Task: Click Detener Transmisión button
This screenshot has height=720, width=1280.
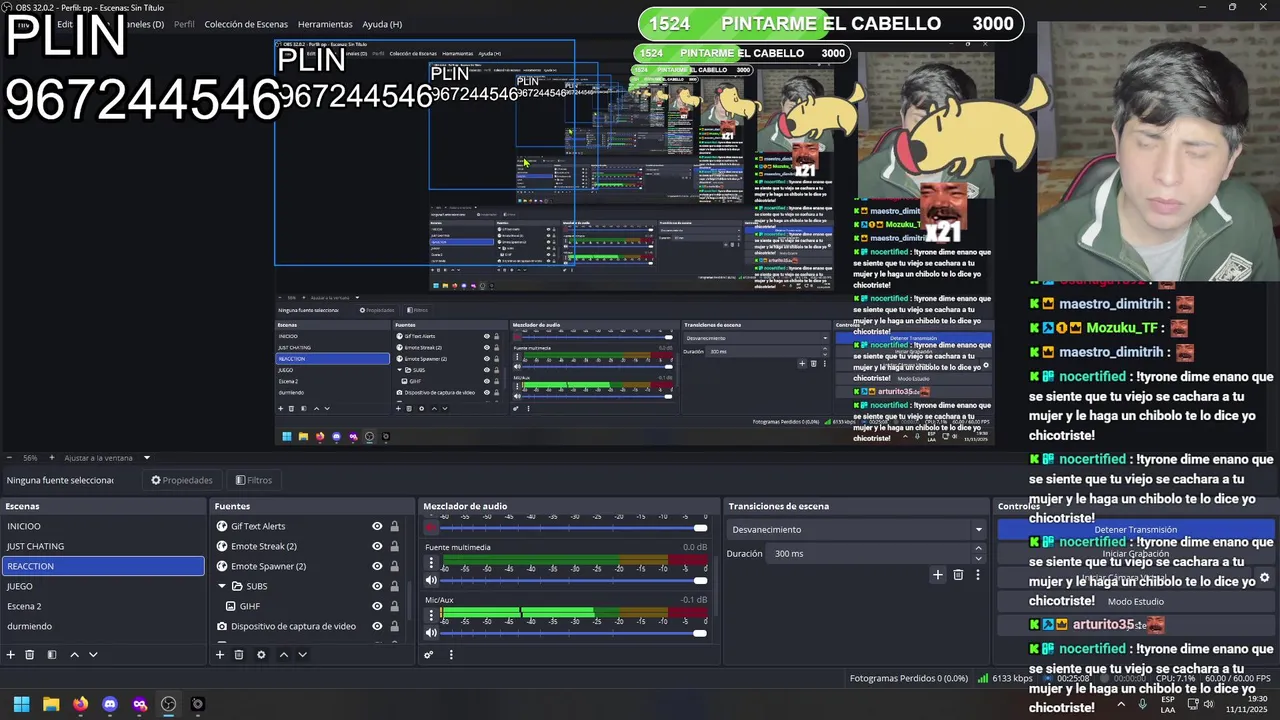Action: click(x=1136, y=530)
